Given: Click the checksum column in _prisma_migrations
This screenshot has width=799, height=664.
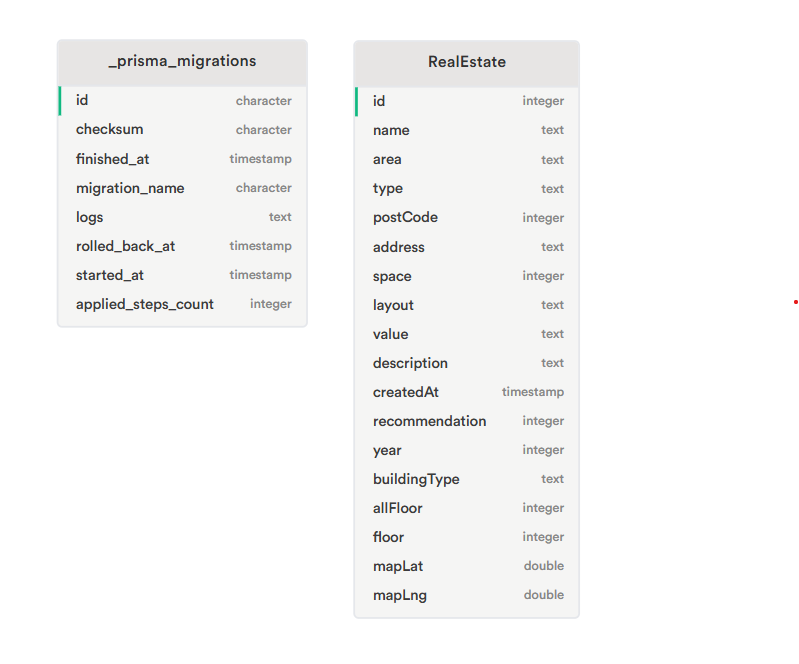Looking at the screenshot, I should click(182, 129).
